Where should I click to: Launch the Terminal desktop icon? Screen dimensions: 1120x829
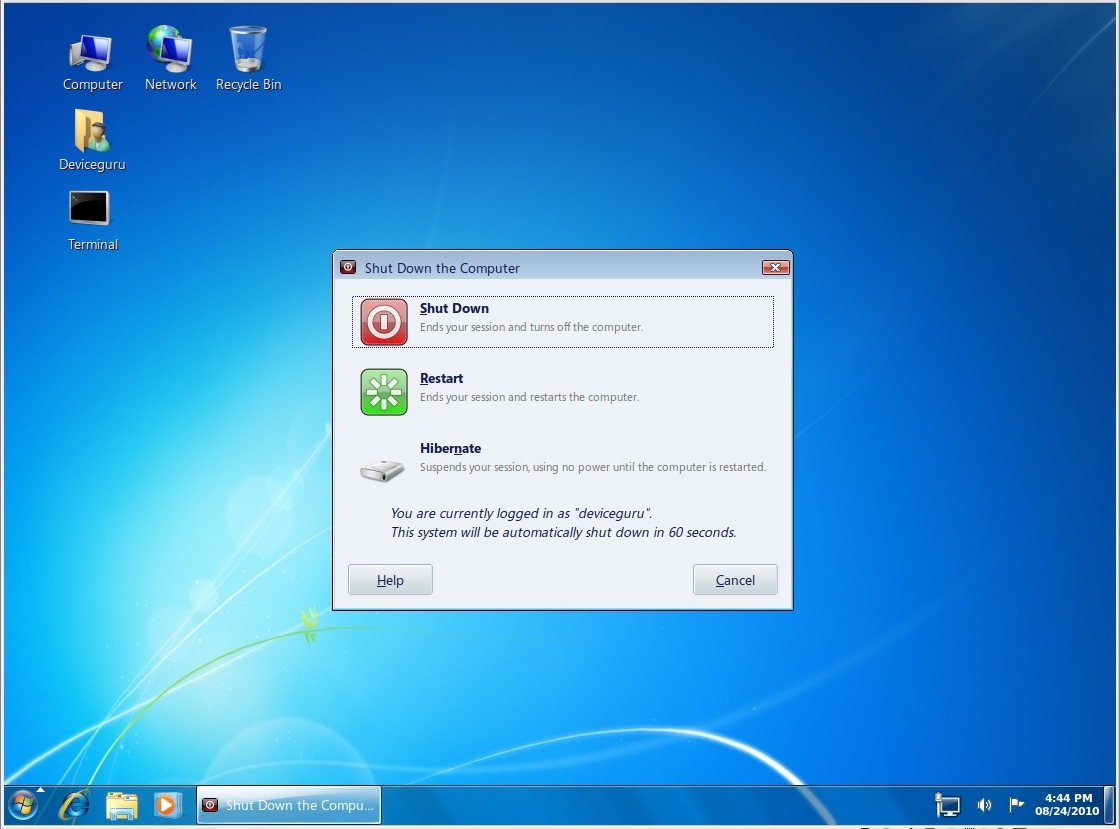click(x=90, y=221)
